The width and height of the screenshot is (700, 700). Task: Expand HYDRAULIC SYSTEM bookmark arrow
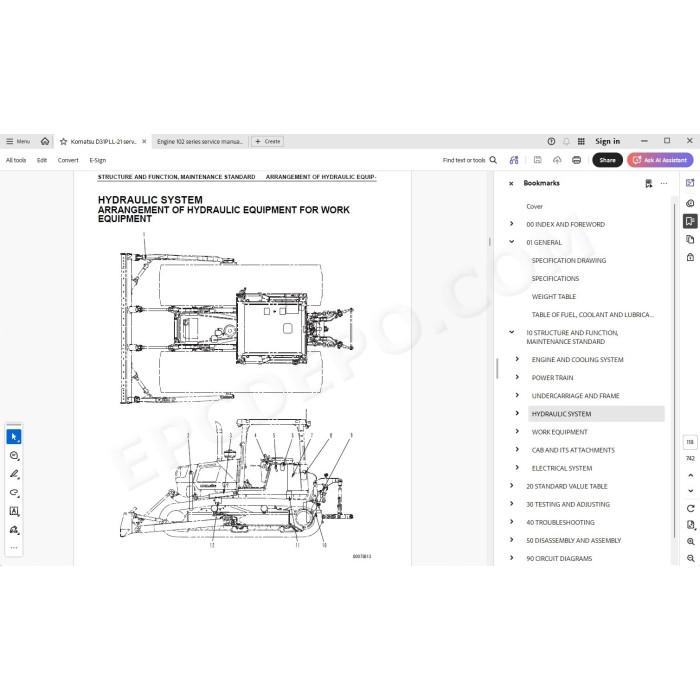(517, 413)
